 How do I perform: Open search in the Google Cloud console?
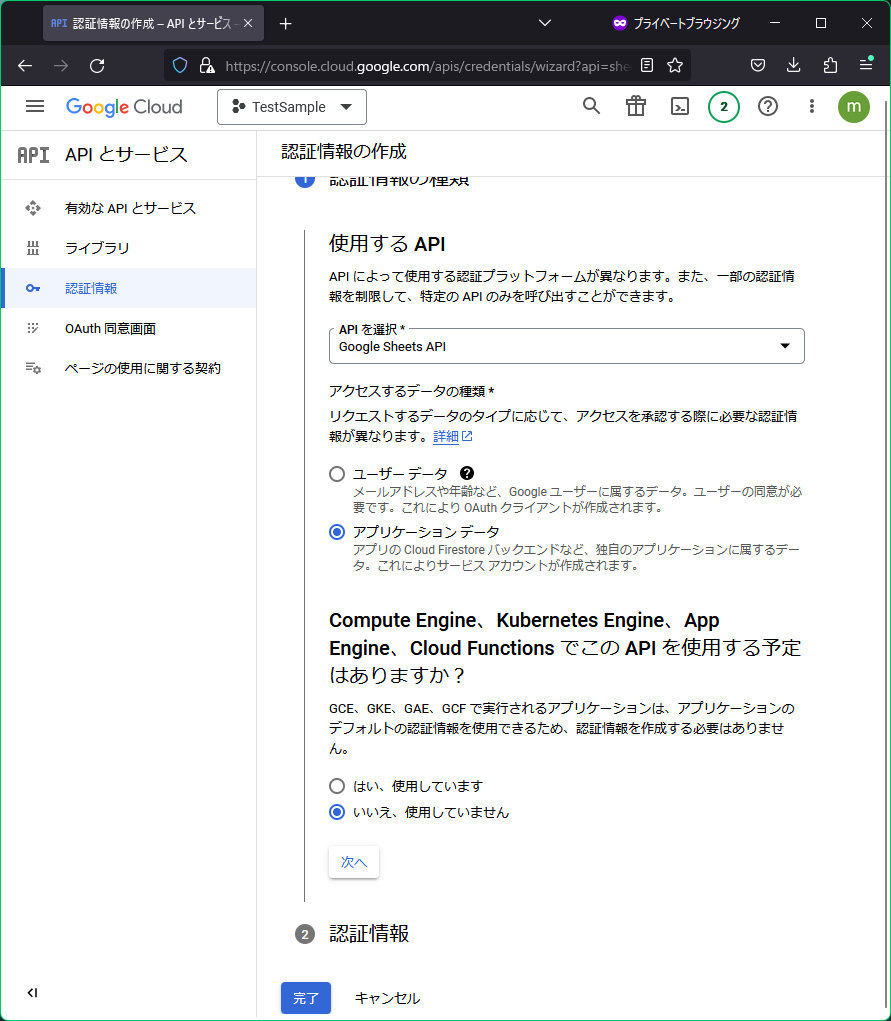(x=591, y=106)
